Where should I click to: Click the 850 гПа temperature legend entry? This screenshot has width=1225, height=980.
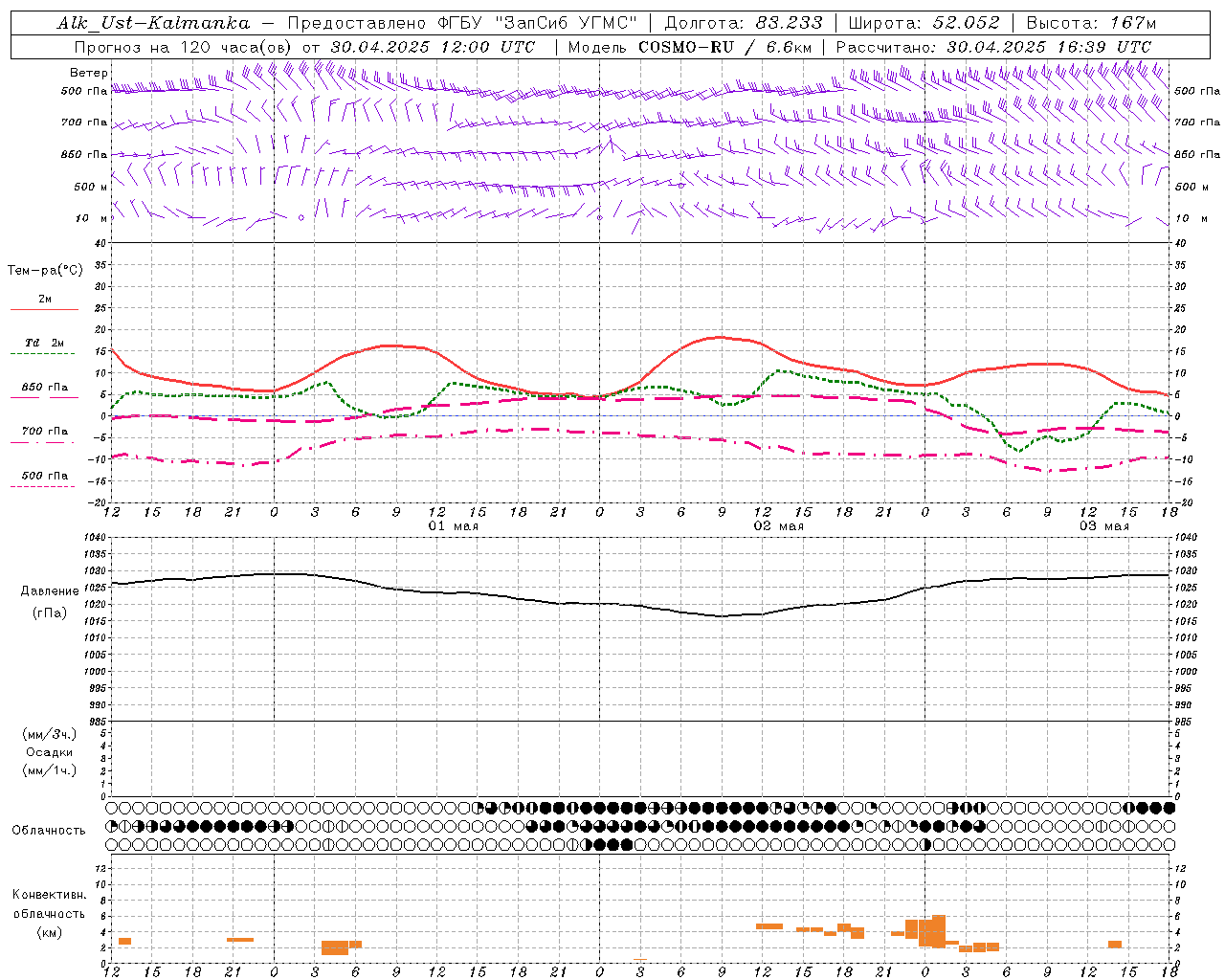point(45,387)
